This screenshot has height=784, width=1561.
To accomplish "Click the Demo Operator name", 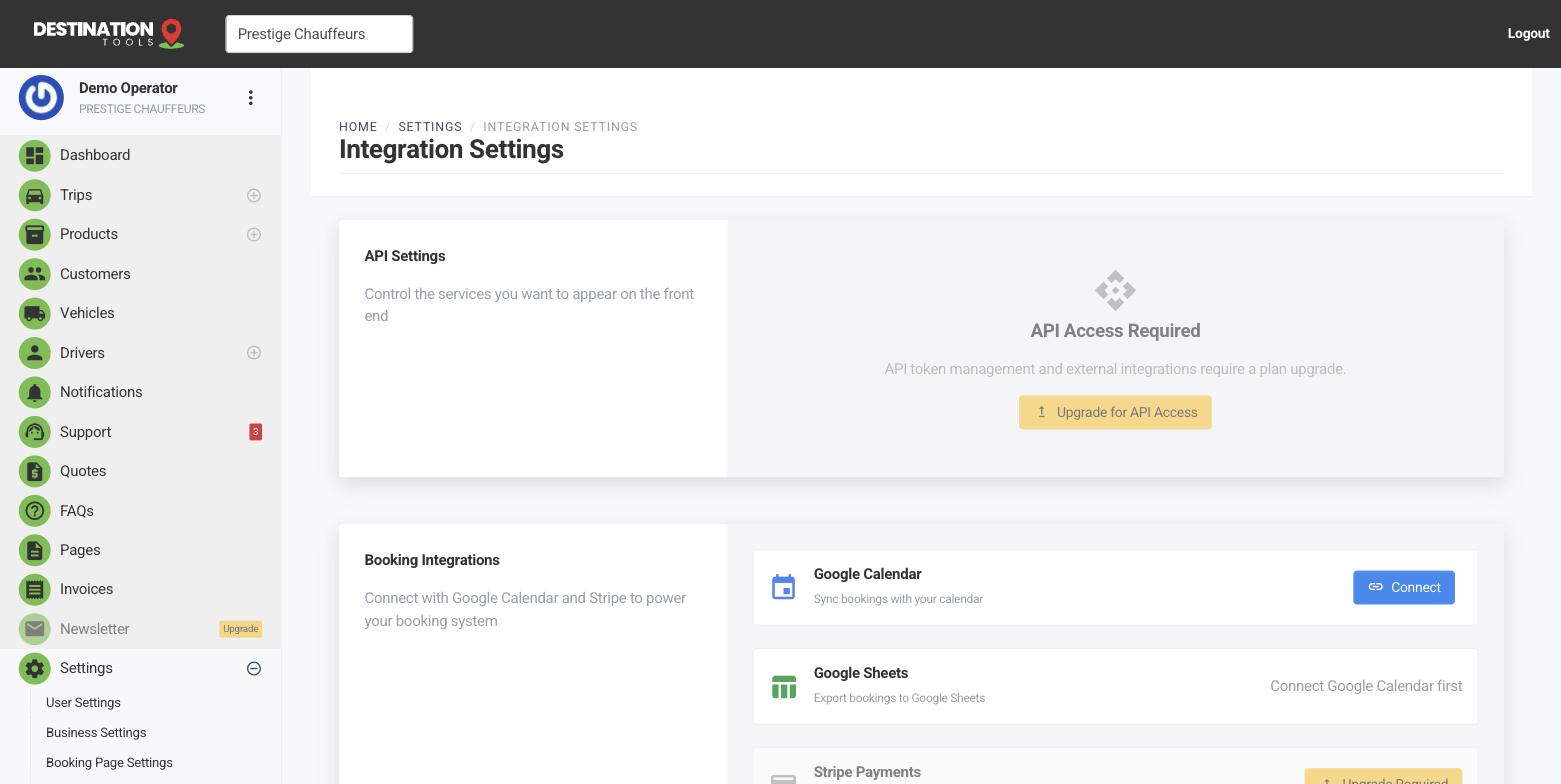I will (128, 88).
